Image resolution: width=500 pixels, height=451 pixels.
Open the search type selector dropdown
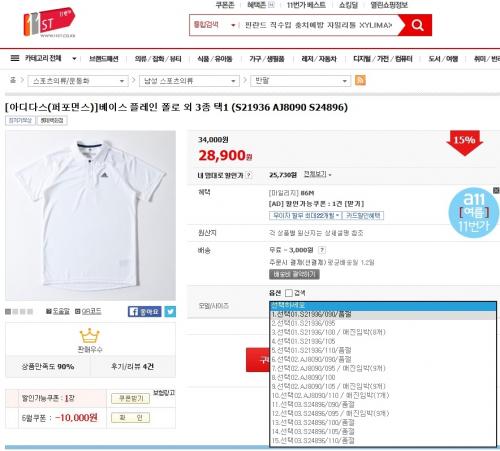[215, 25]
